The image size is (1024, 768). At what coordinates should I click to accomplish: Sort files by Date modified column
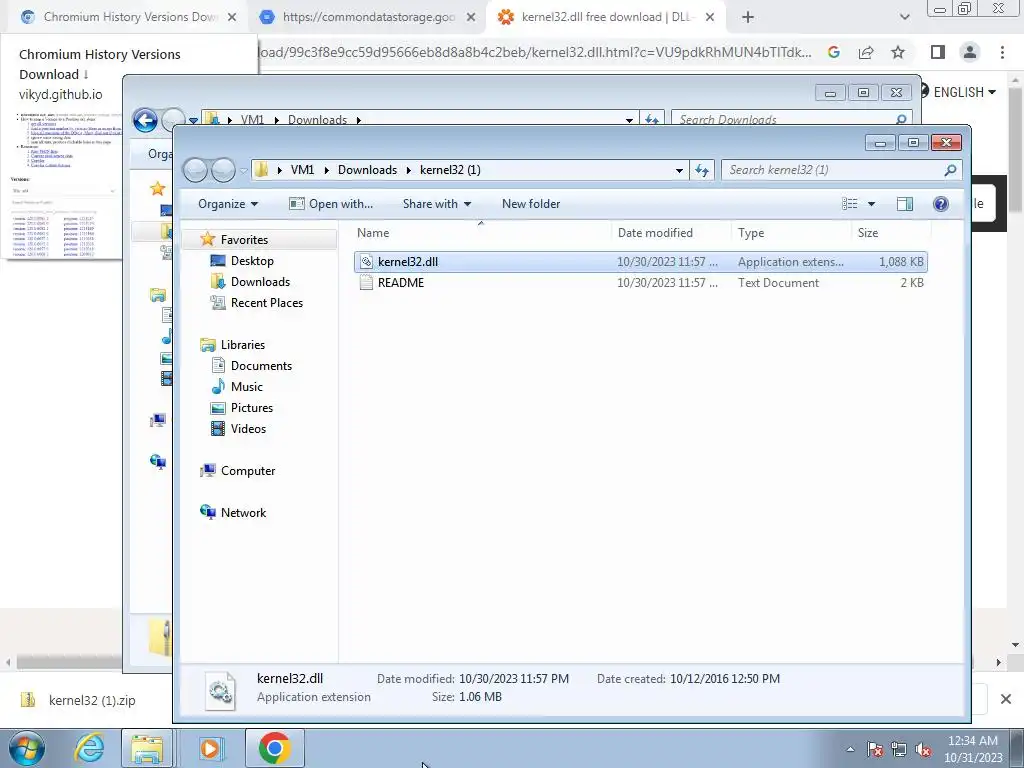655,232
